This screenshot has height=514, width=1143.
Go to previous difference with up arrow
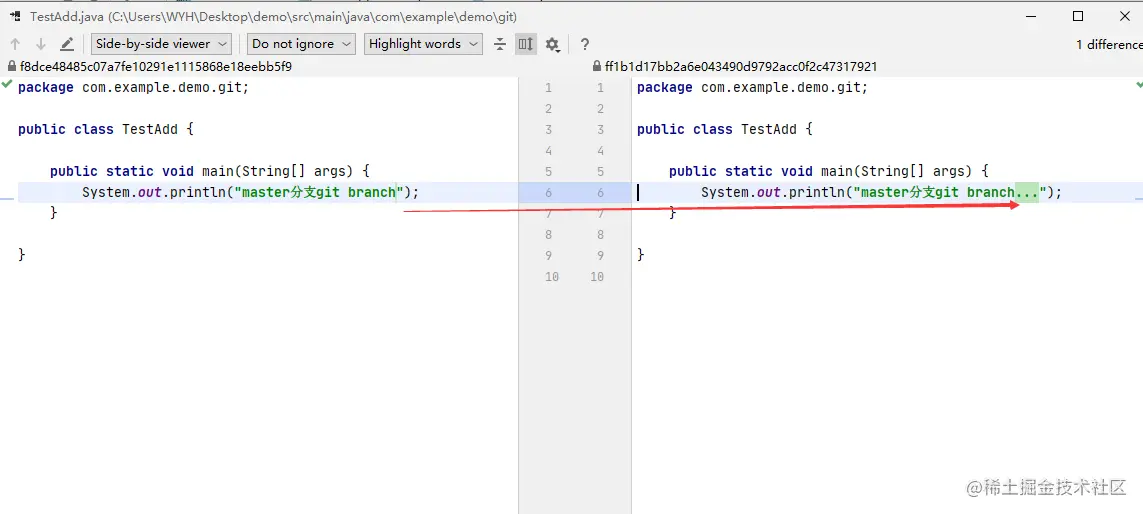(x=15, y=44)
